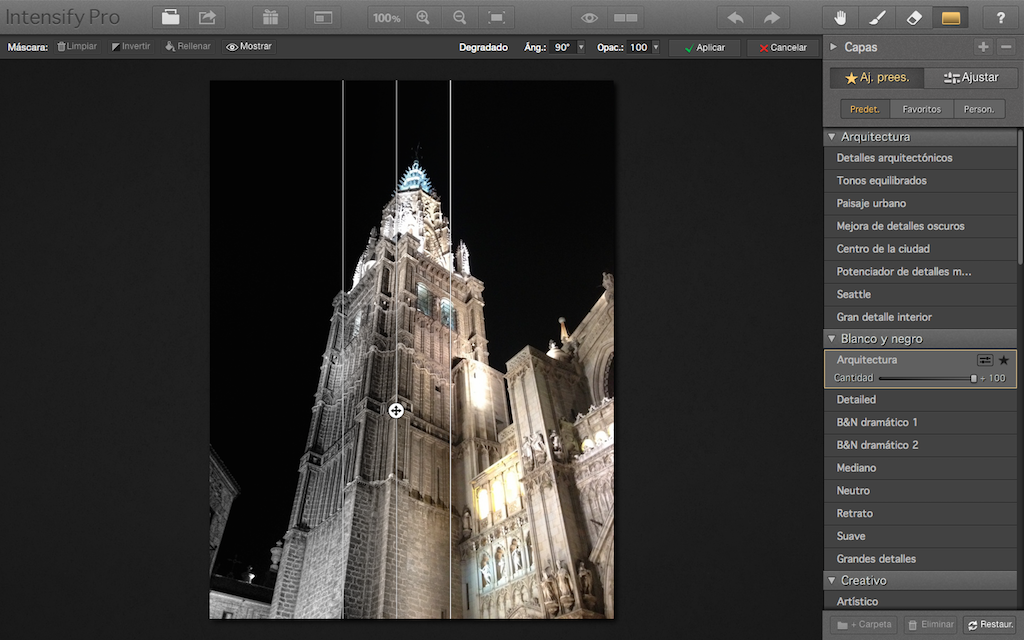This screenshot has height=640, width=1024.
Task: Clear the mask with Limpiar
Action: (x=77, y=46)
